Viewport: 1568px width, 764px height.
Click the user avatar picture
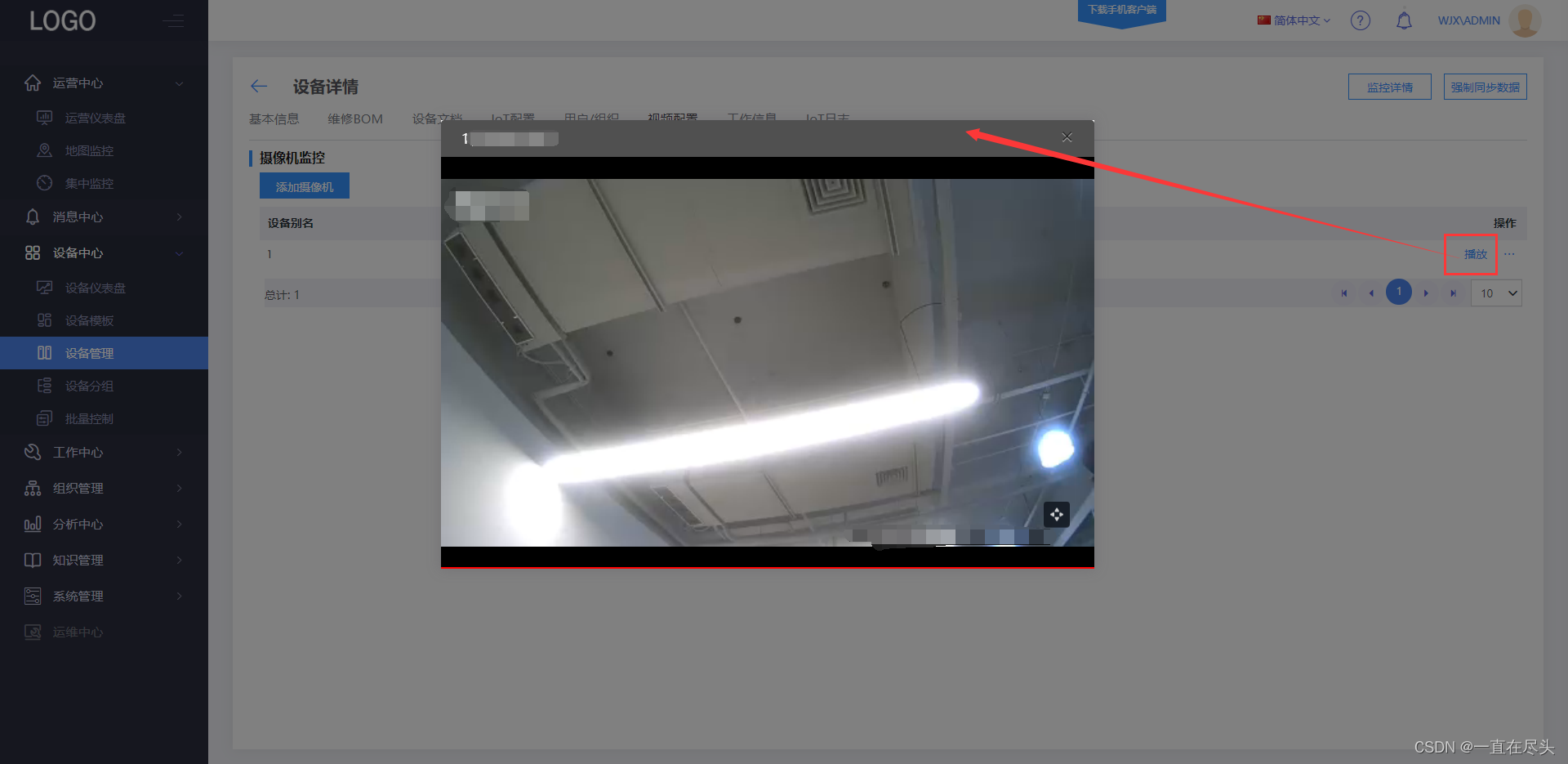[x=1525, y=20]
